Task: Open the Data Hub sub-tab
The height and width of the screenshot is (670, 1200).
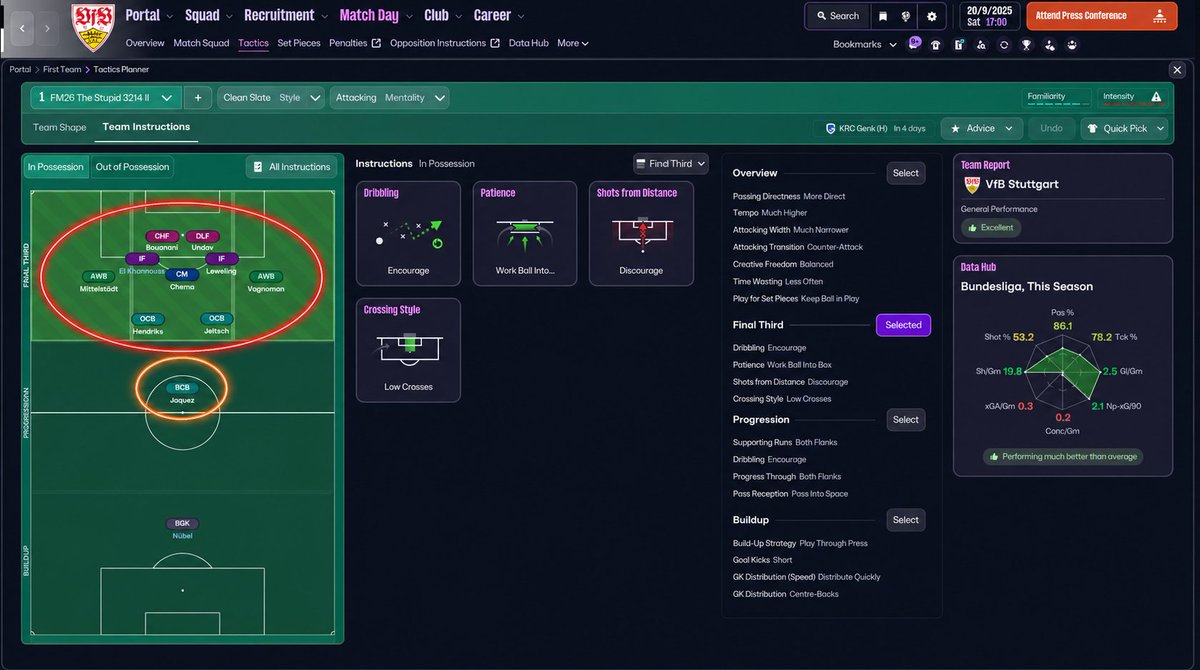Action: [529, 43]
